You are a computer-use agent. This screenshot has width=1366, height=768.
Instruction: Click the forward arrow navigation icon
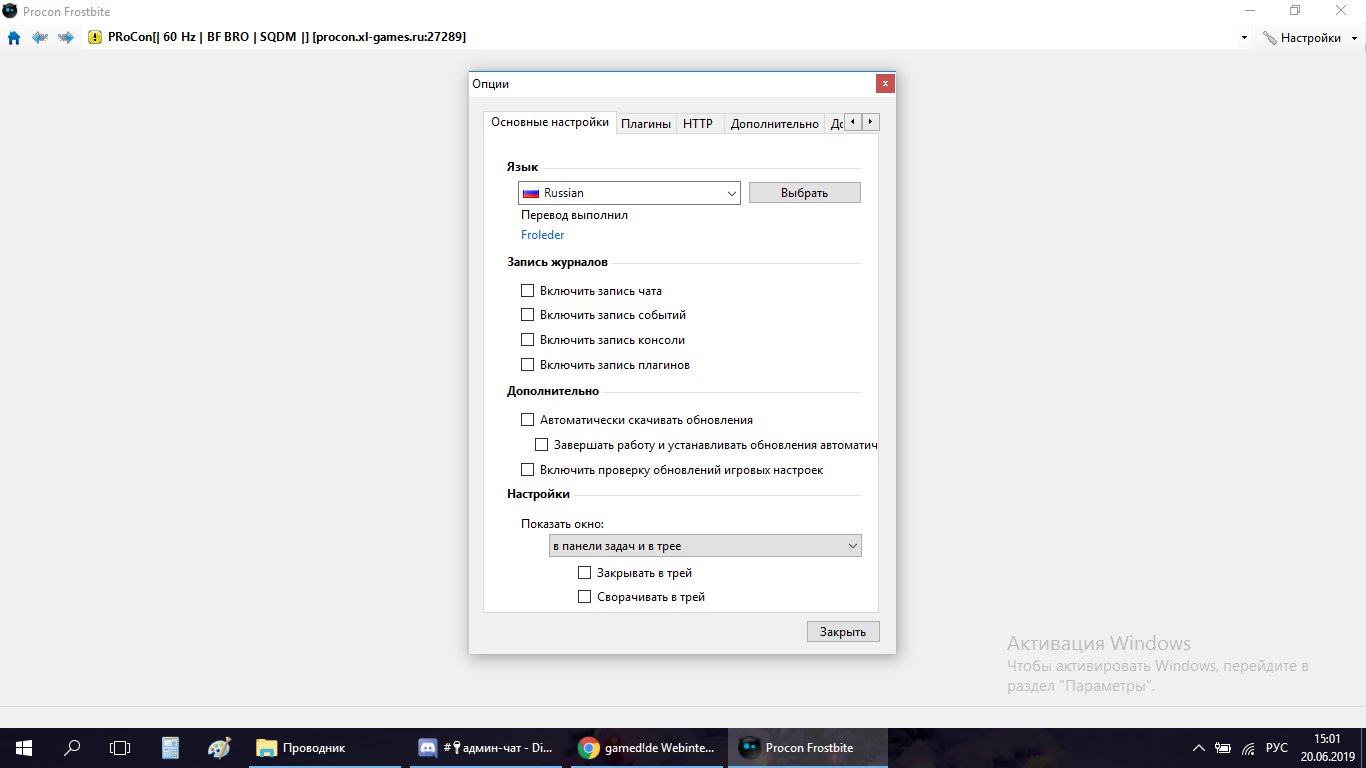(65, 38)
